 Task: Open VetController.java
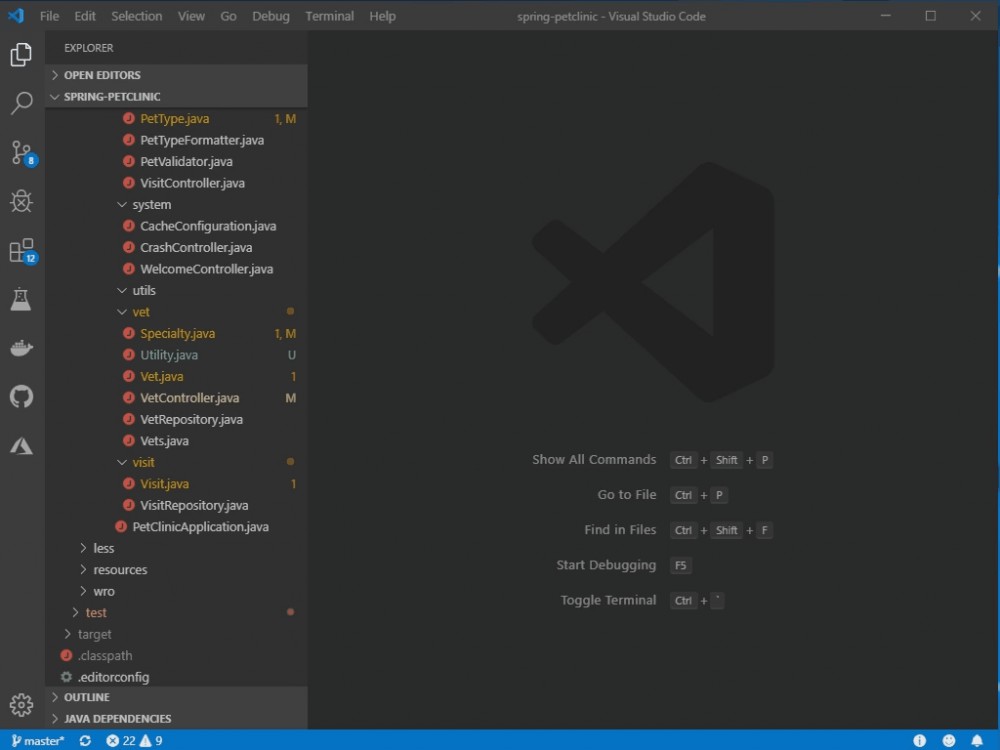tap(177, 398)
